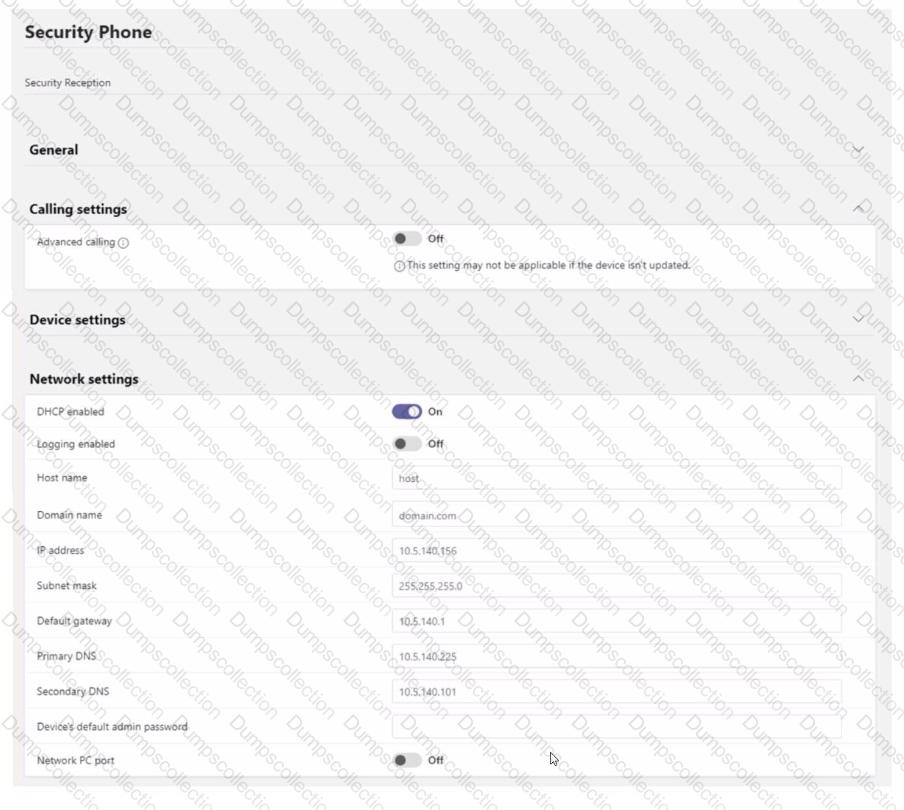Collapse the Calling settings chevron
The width and height of the screenshot is (904, 810).
[x=857, y=209]
